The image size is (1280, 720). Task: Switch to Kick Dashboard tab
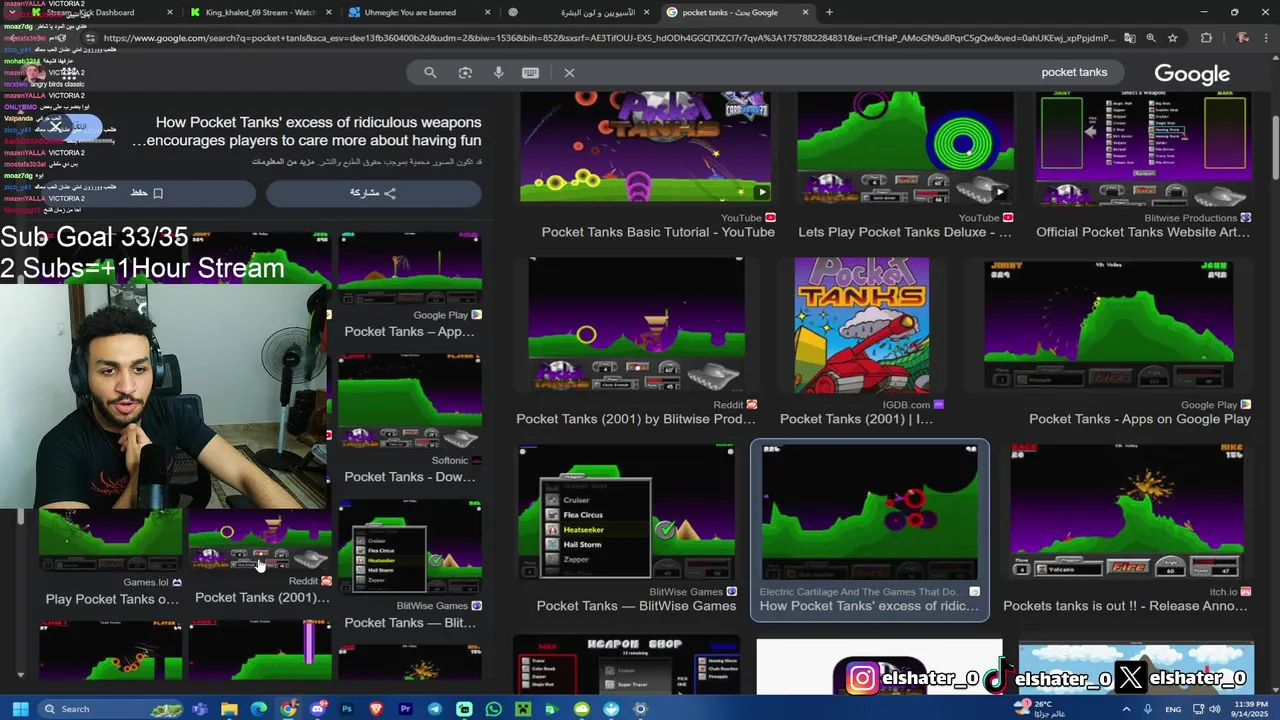100,12
